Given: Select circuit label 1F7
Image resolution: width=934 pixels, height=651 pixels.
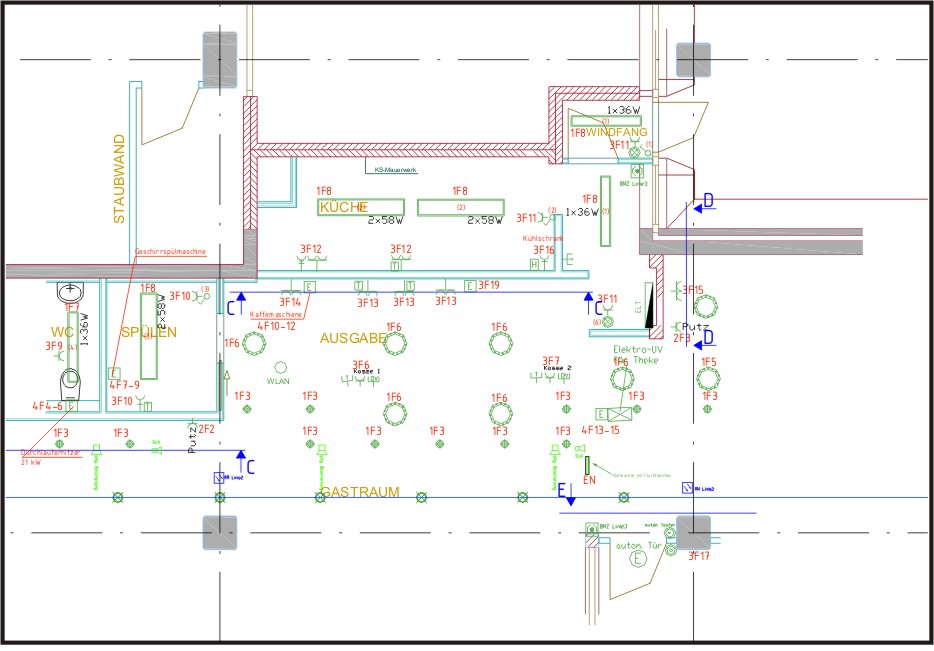Looking at the screenshot, I should coord(71,307).
